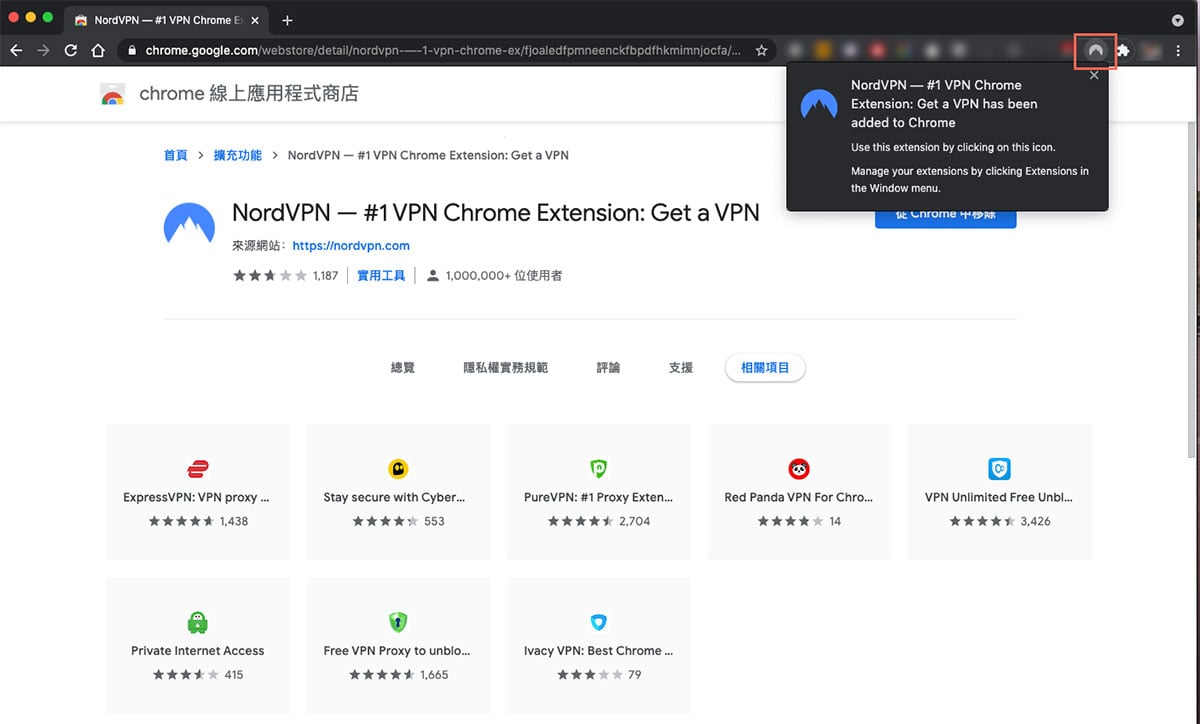The width and height of the screenshot is (1200, 724).
Task: Select the 相關項目 related tab
Action: click(765, 368)
